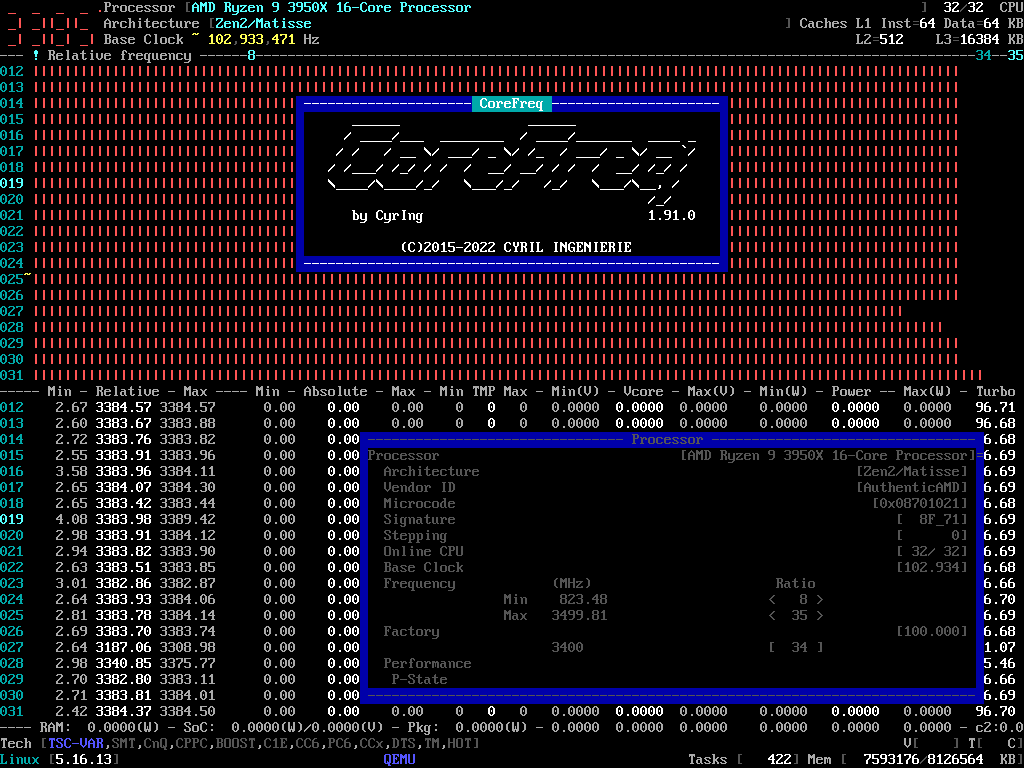Select the factory ratio value [ 34 ]
1024x768 pixels.
(x=796, y=648)
